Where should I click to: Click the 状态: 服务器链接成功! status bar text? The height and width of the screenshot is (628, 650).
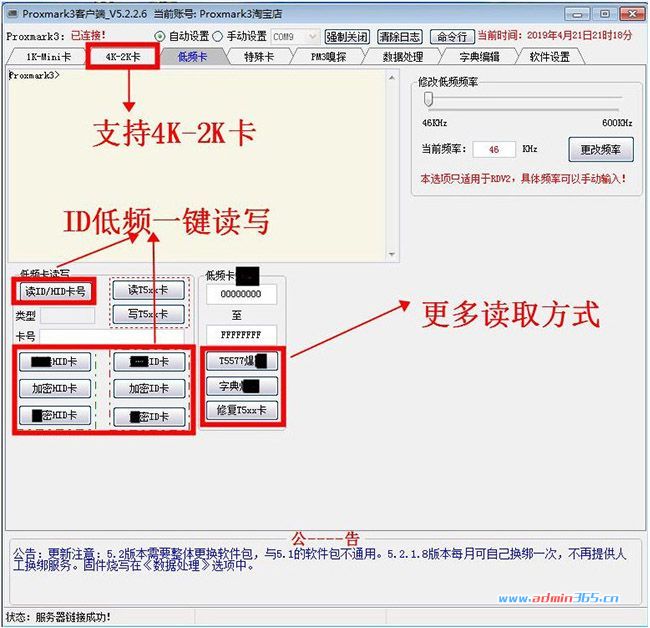58,617
